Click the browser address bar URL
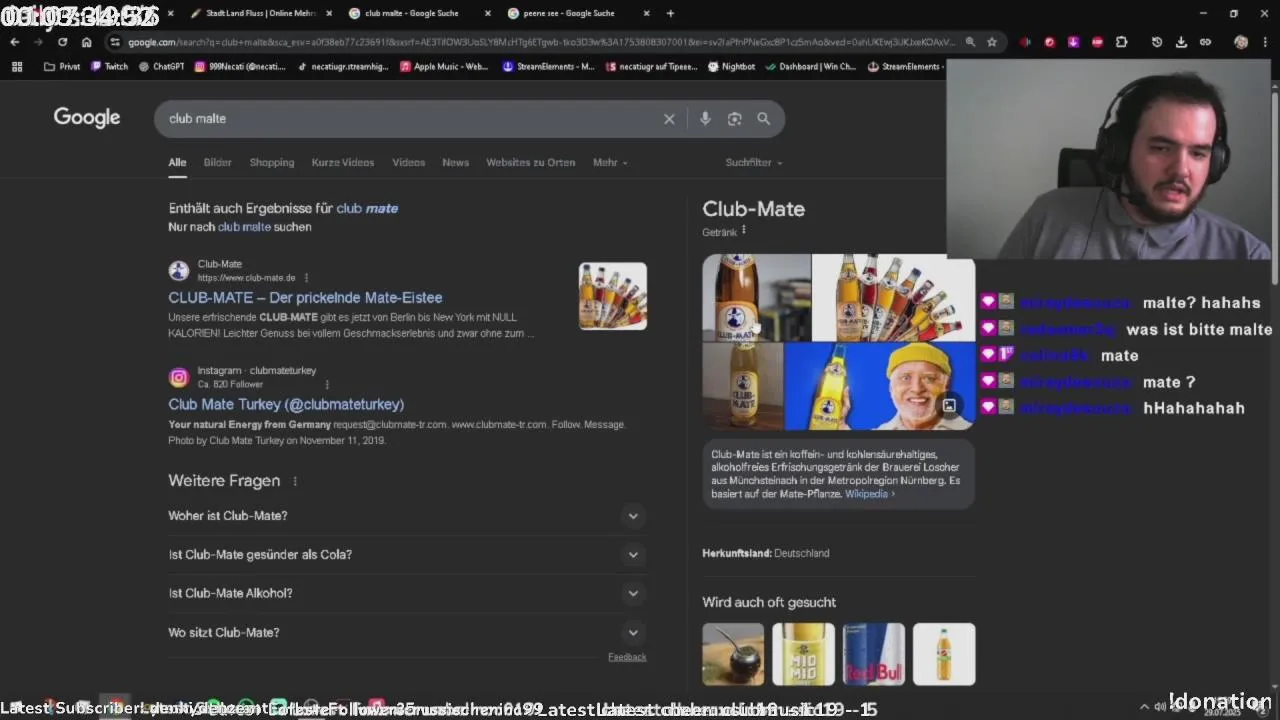 540,42
